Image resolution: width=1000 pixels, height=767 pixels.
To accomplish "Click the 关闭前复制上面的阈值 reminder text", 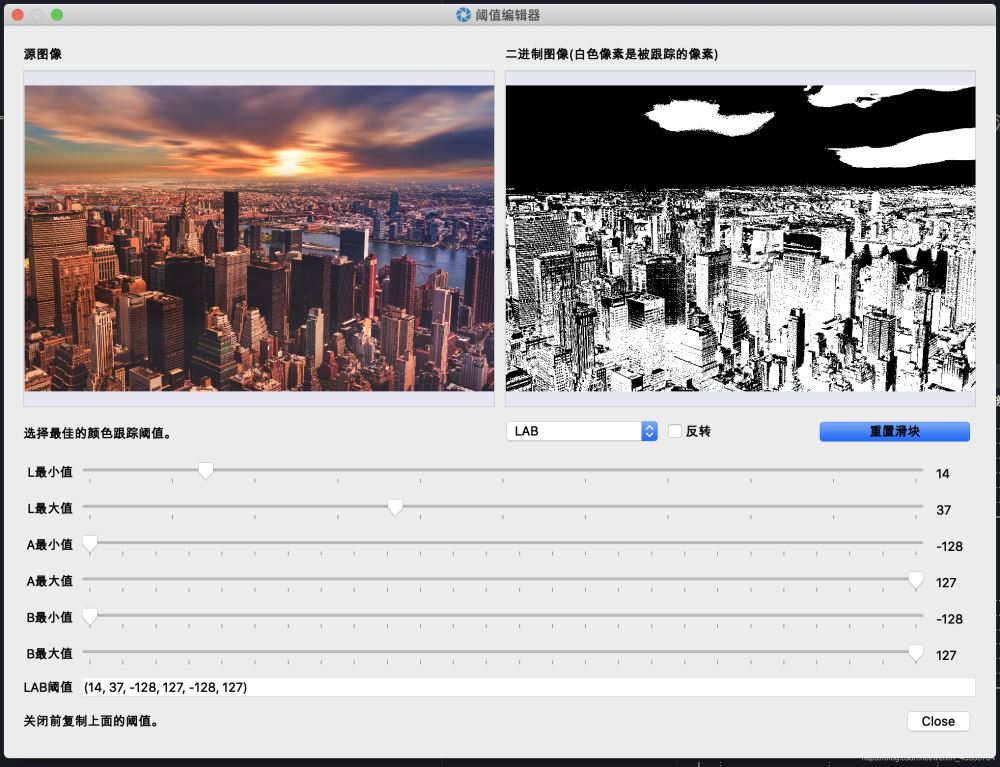I will (91, 721).
